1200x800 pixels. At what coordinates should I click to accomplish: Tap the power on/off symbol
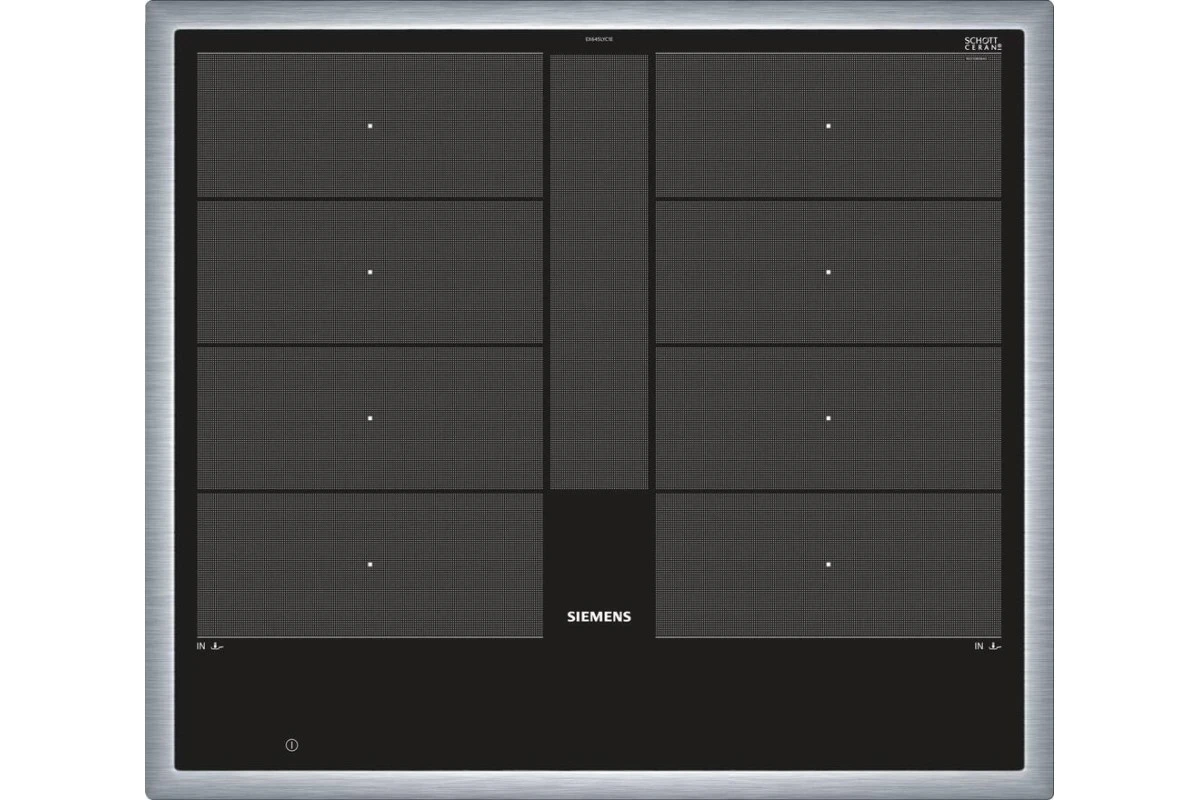(x=291, y=744)
